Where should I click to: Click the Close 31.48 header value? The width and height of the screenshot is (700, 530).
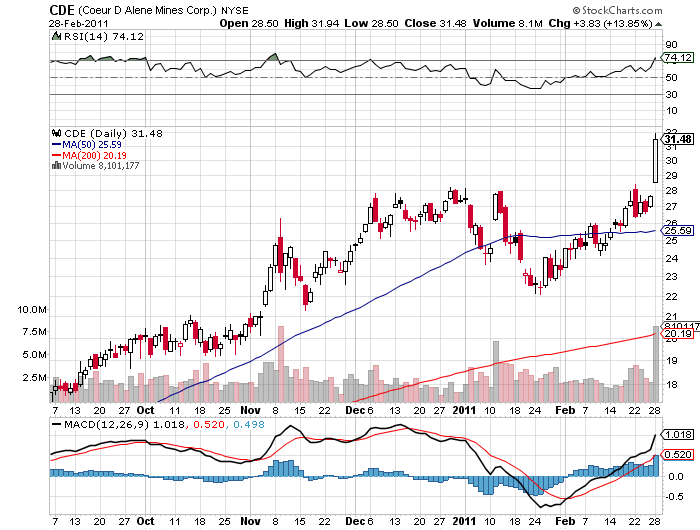click(435, 23)
